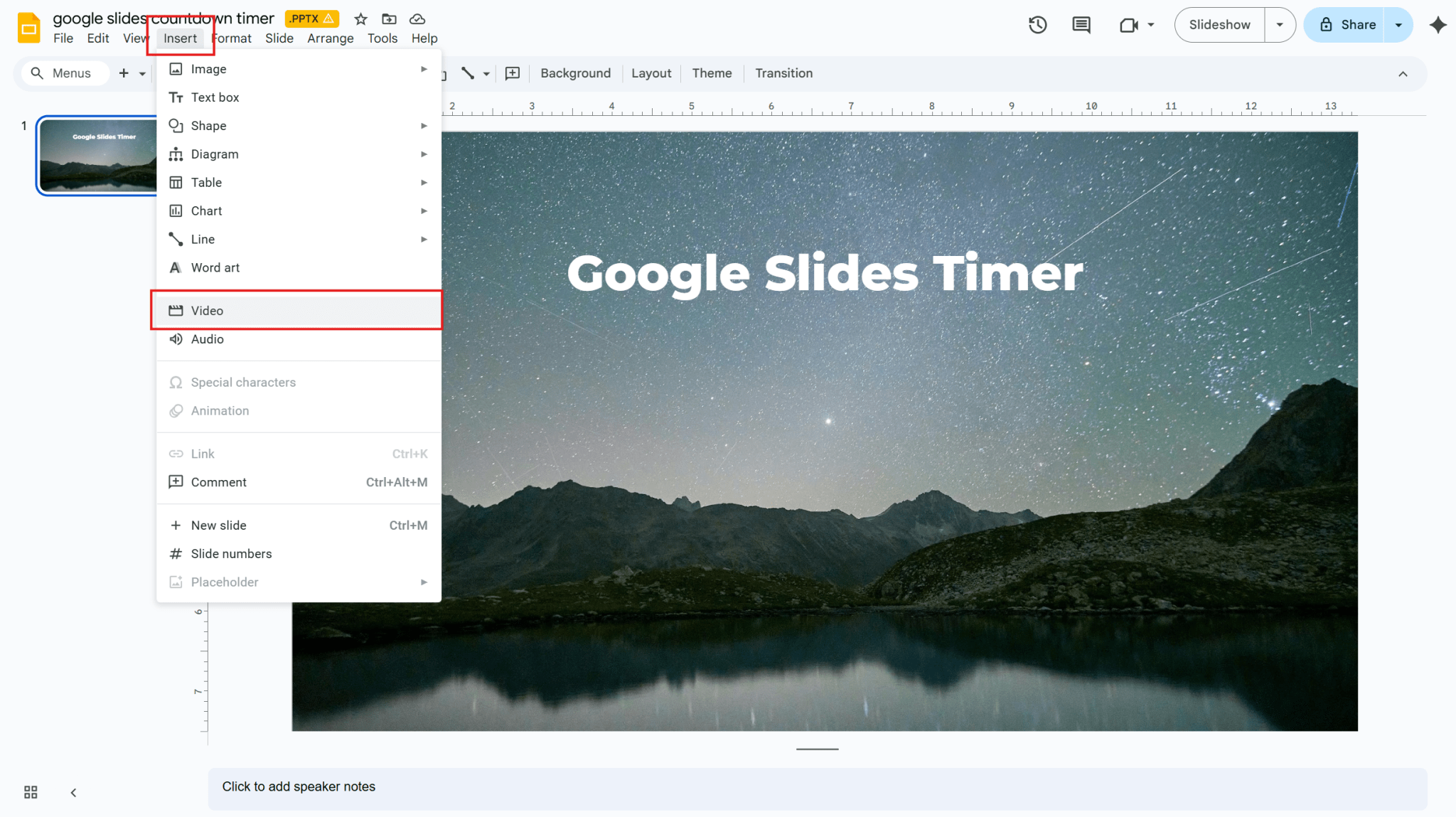The width and height of the screenshot is (1456, 817).
Task: Collapse the toolbar with the chevron
Action: pyautogui.click(x=1403, y=73)
